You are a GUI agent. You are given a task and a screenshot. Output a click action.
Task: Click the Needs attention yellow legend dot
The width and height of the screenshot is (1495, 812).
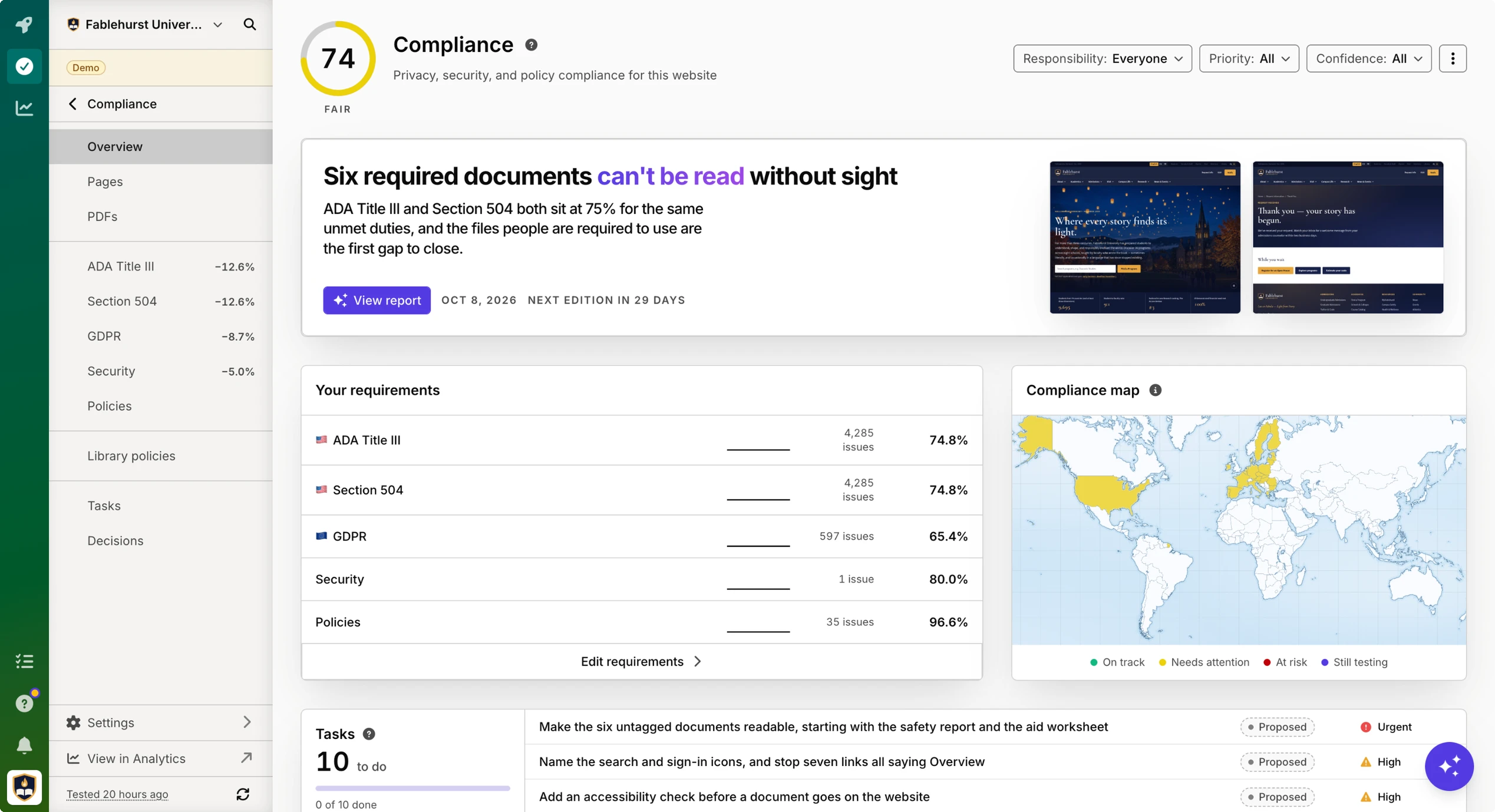click(x=1162, y=662)
